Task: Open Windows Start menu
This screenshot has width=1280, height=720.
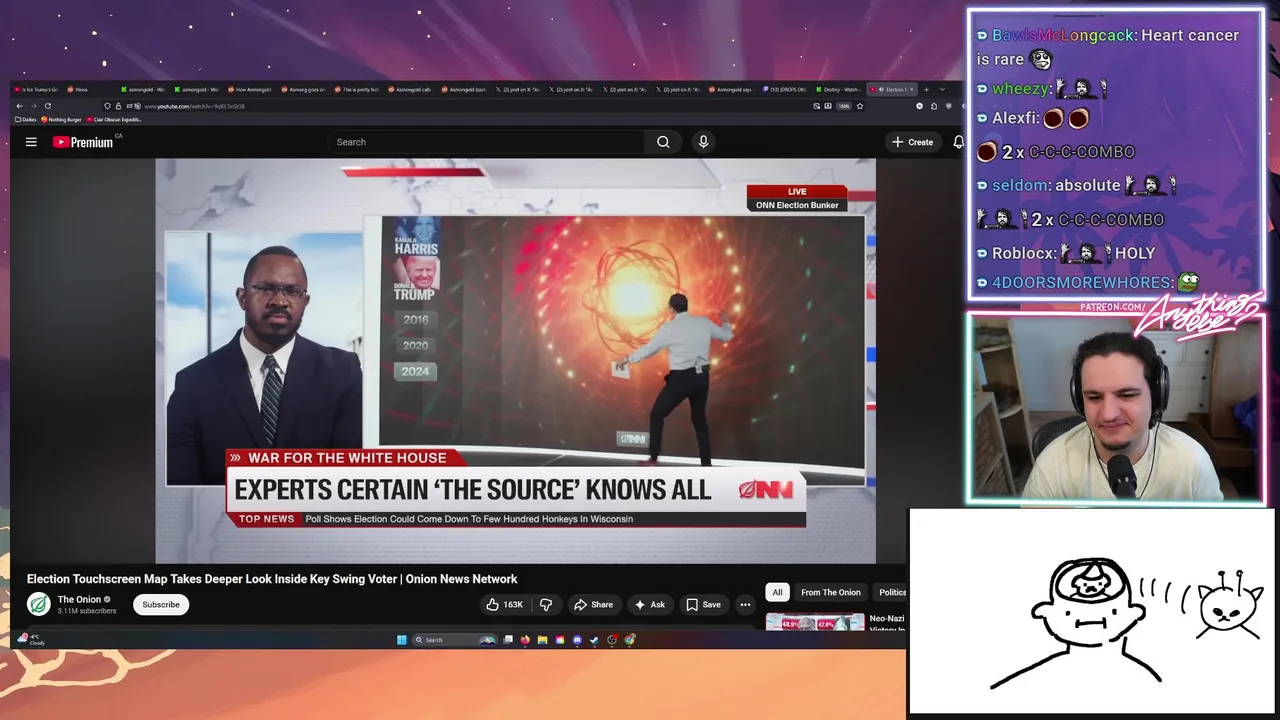Action: [x=402, y=640]
